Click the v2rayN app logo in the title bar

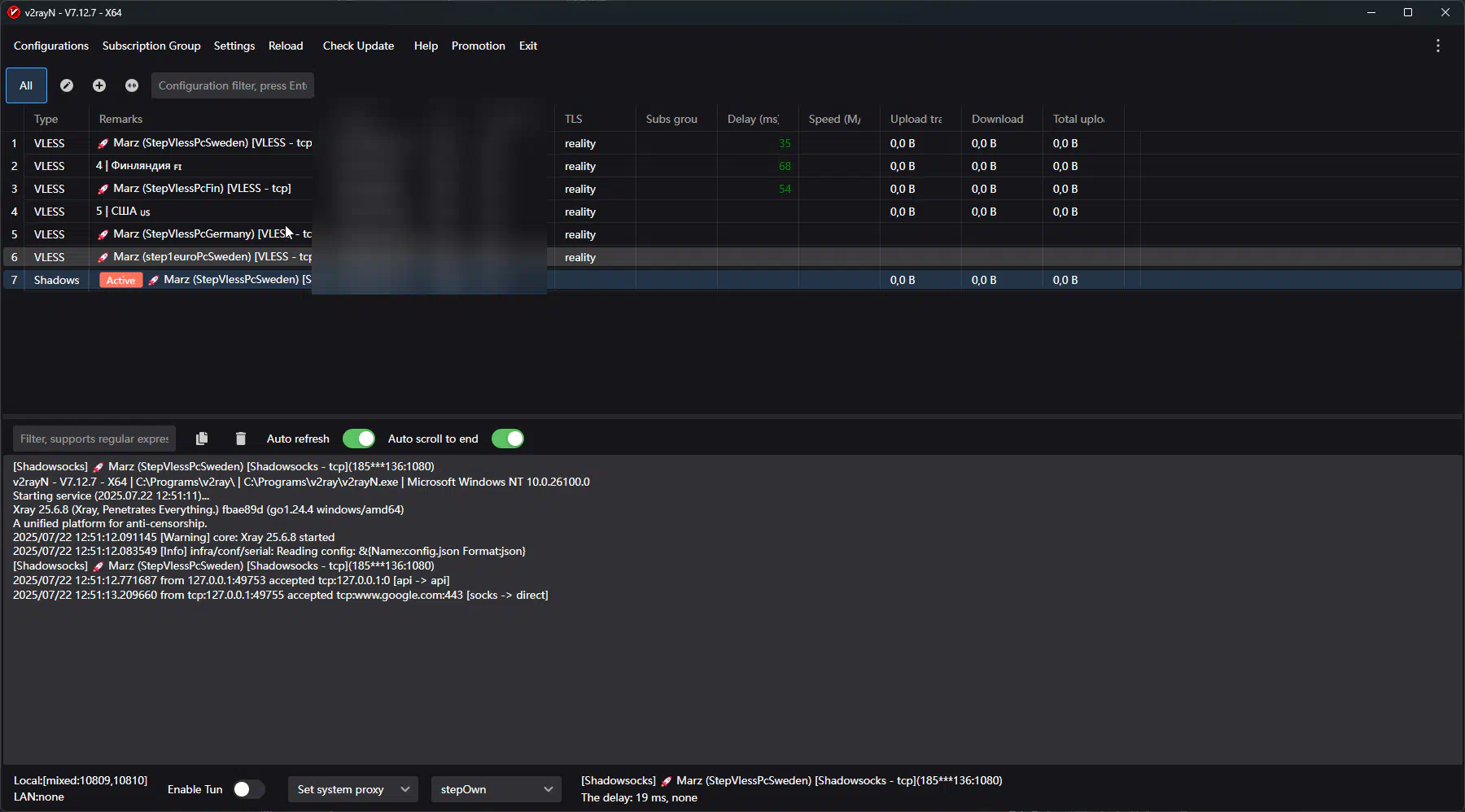[13, 12]
